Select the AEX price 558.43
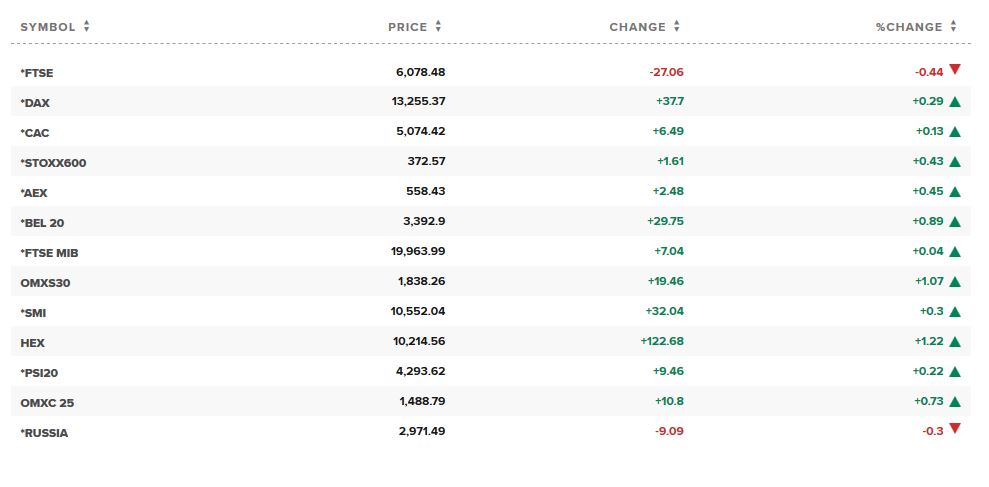Image resolution: width=989 pixels, height=487 pixels. pyautogui.click(x=426, y=191)
